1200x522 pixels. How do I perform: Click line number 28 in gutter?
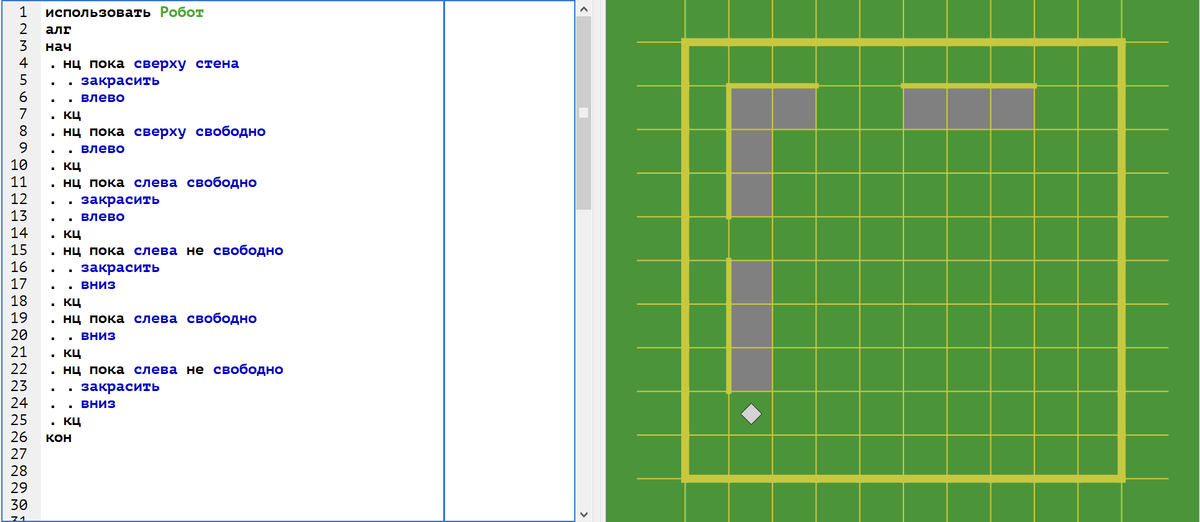coord(19,471)
